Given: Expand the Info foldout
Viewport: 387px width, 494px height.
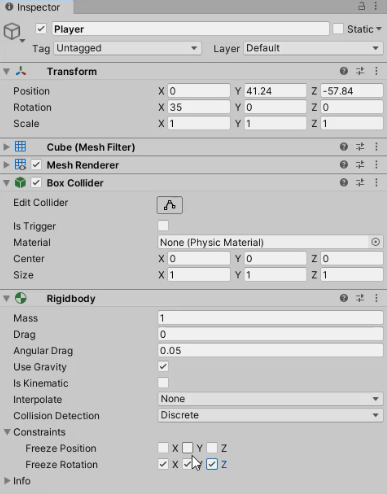Looking at the screenshot, I should pyautogui.click(x=7, y=480).
